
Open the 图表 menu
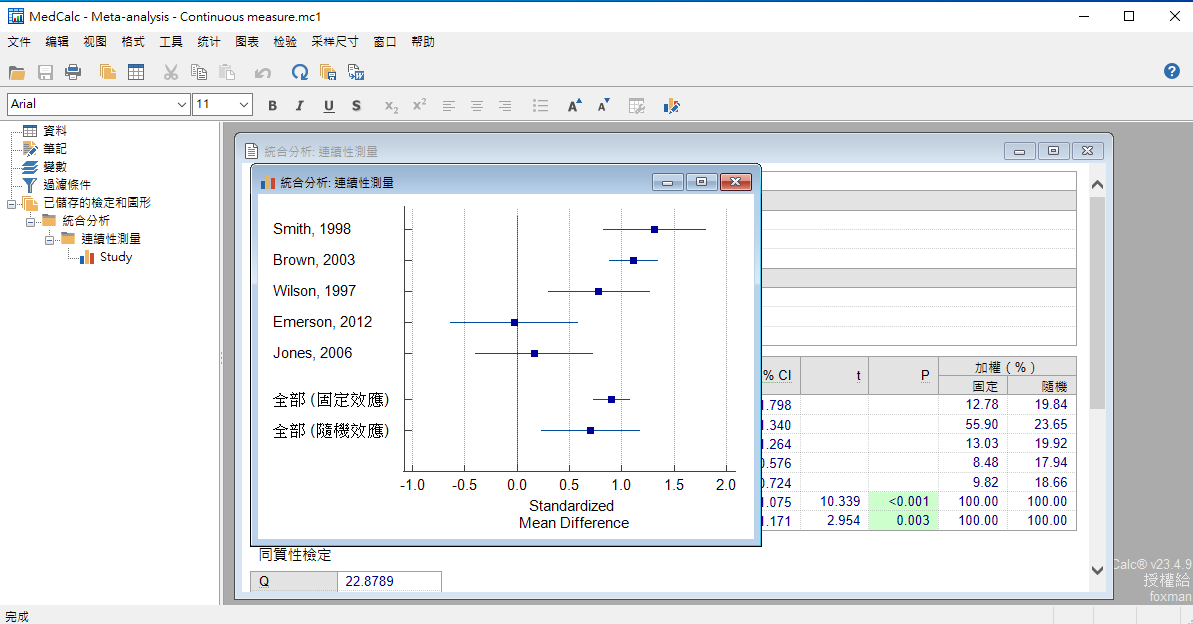tap(247, 42)
